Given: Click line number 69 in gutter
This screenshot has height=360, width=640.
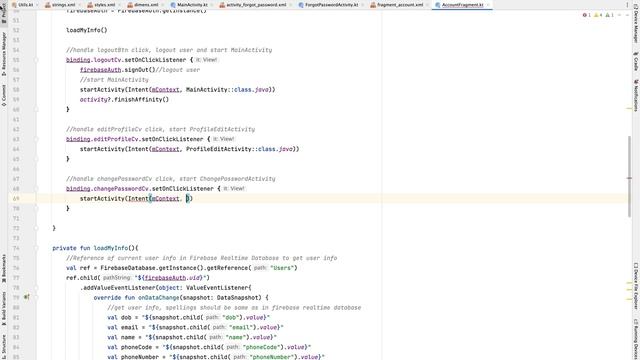Looking at the screenshot, I should click(x=16, y=198).
